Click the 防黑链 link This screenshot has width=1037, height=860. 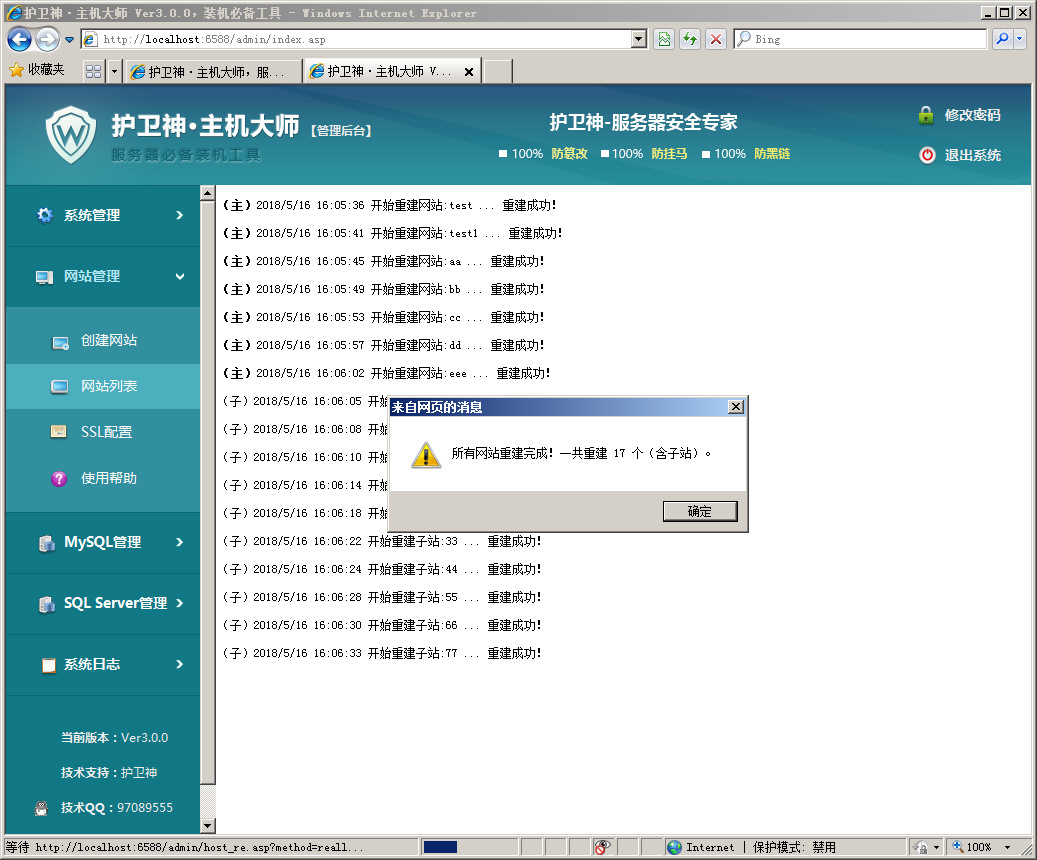coord(772,153)
